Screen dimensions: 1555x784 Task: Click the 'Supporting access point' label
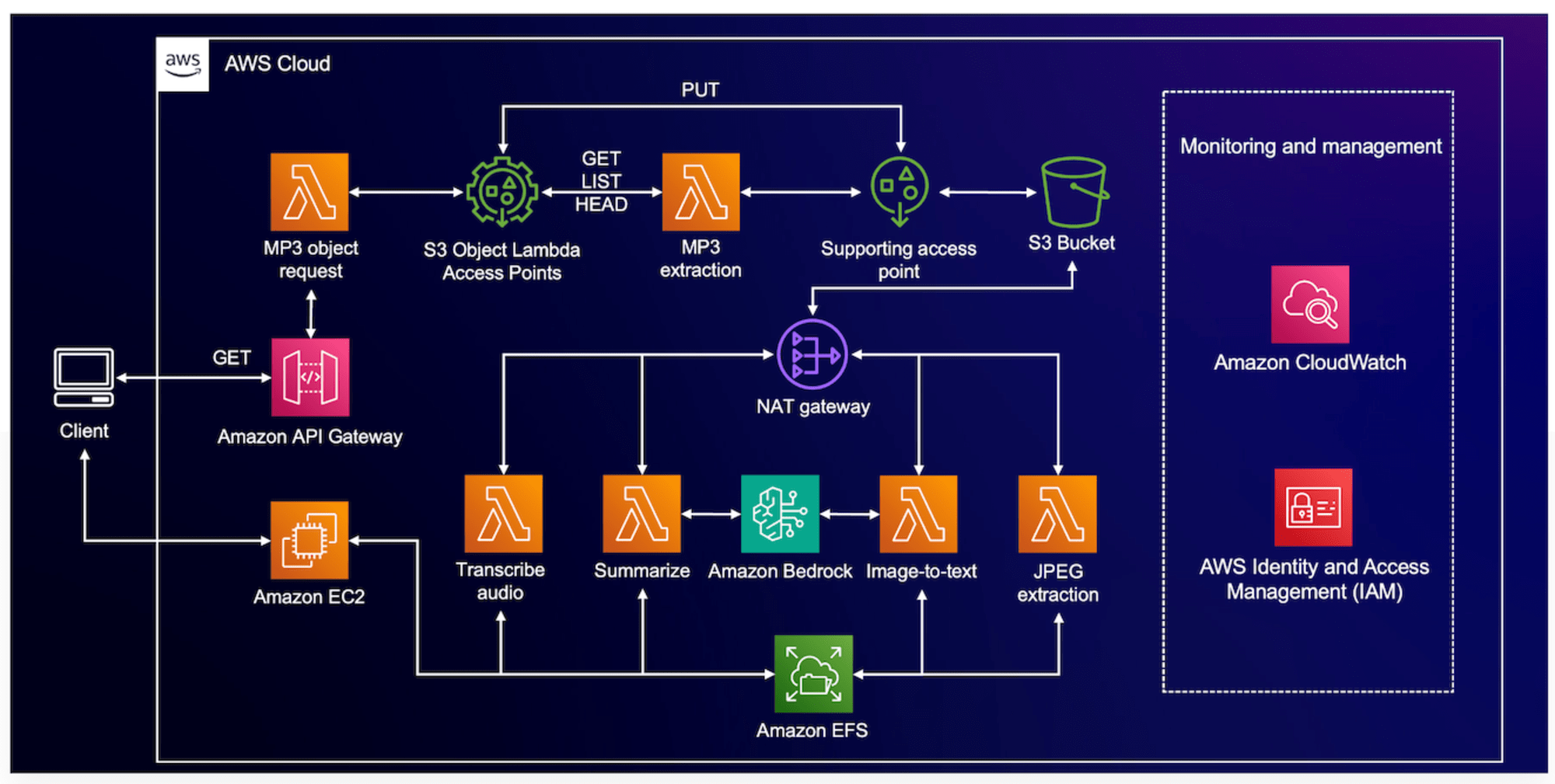coord(899,260)
